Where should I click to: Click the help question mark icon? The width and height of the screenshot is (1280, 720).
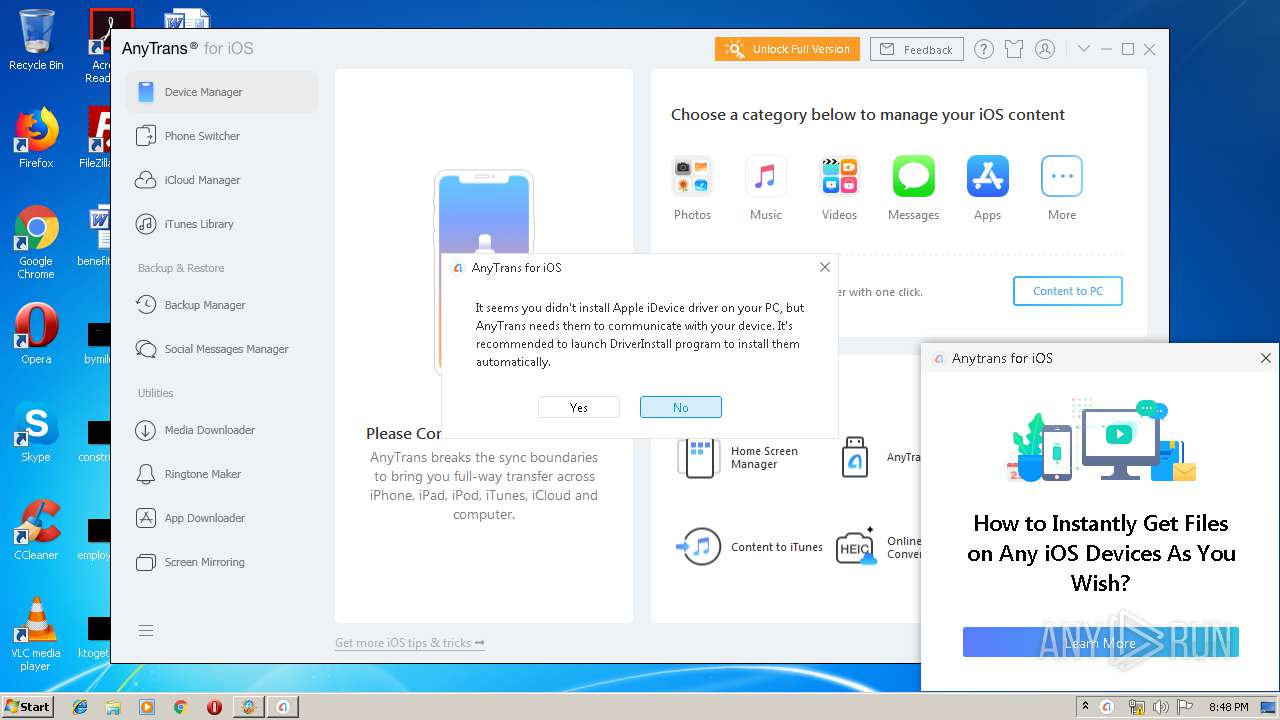(984, 49)
